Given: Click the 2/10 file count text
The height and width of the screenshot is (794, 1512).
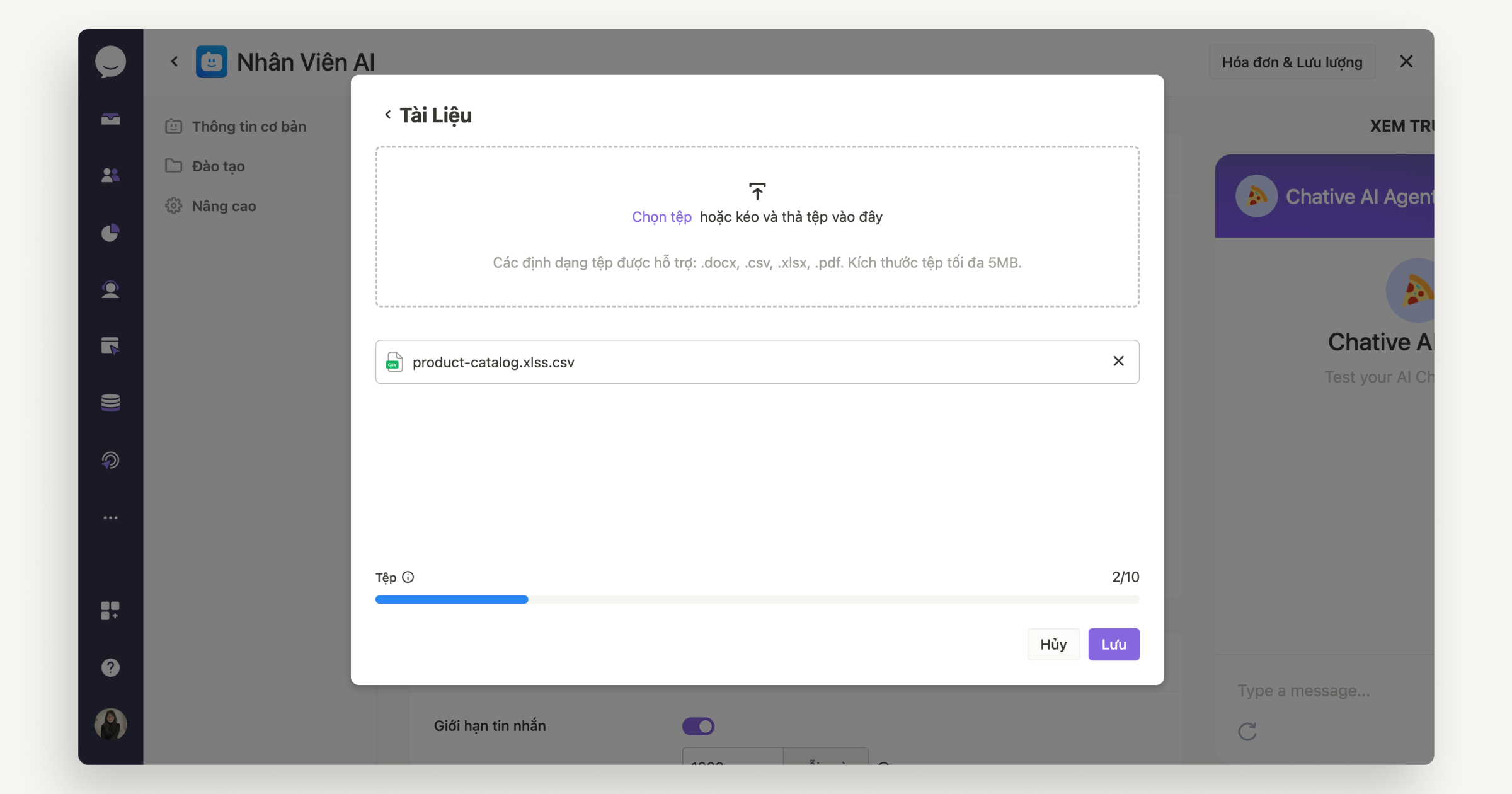Looking at the screenshot, I should (x=1126, y=577).
